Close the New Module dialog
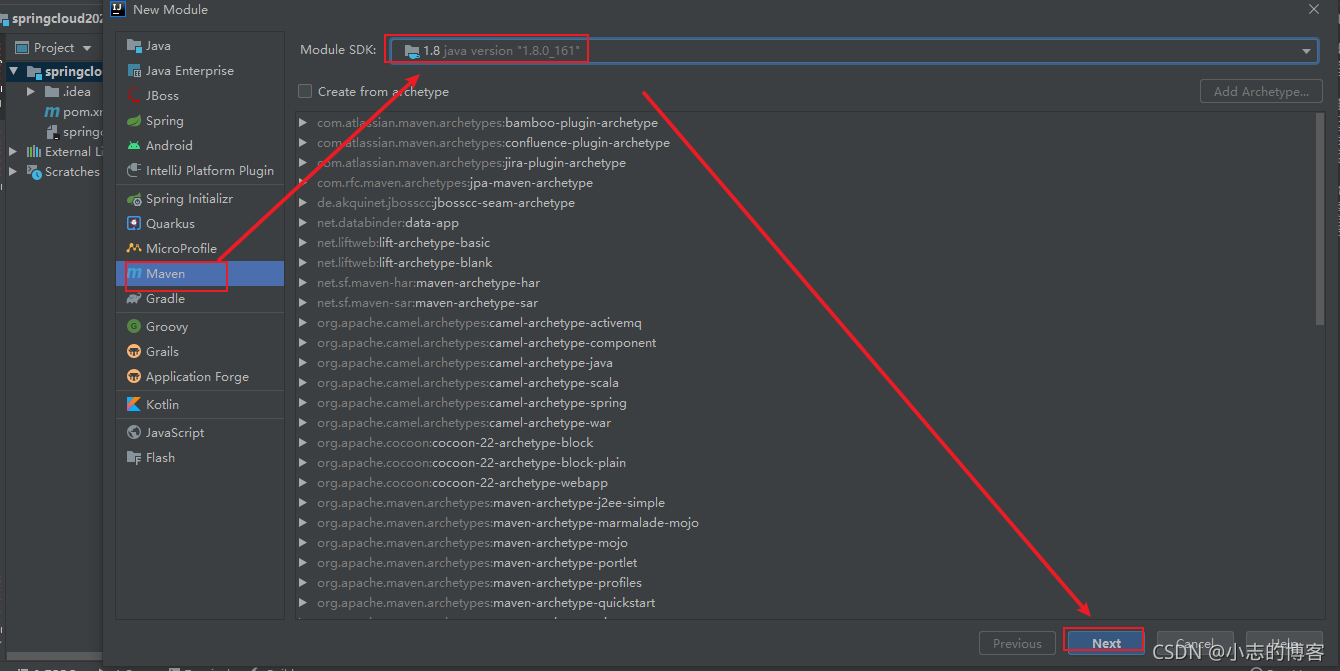The width and height of the screenshot is (1340, 671). (1314, 9)
